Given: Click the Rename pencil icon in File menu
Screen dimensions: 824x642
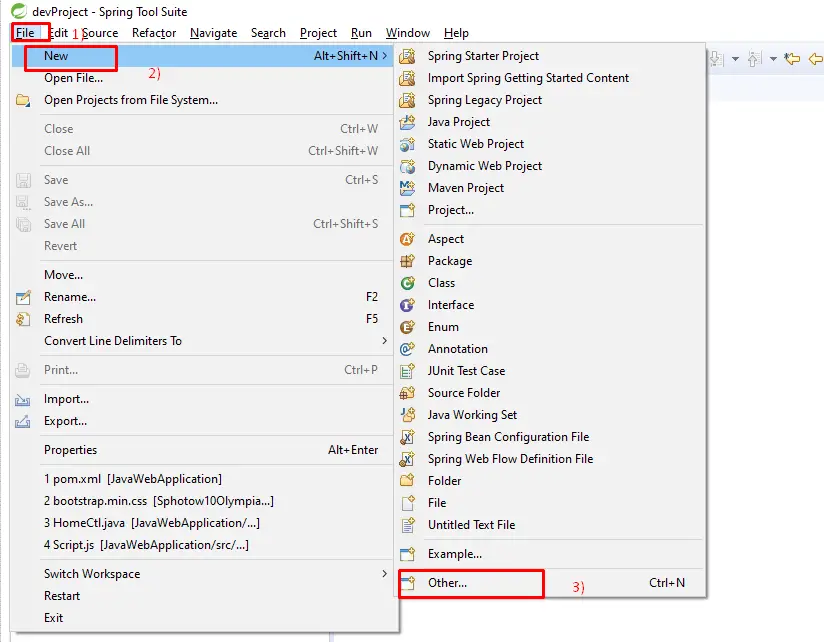Looking at the screenshot, I should coord(23,297).
